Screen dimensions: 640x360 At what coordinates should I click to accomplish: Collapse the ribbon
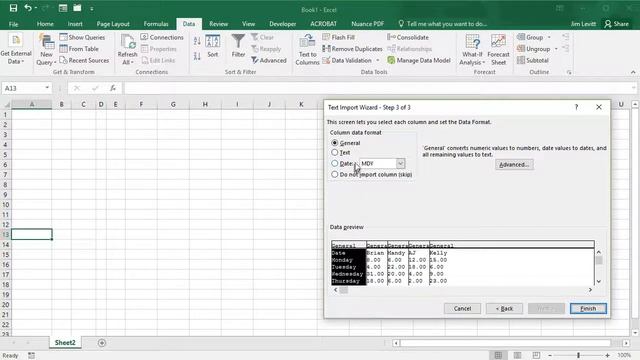(x=633, y=72)
